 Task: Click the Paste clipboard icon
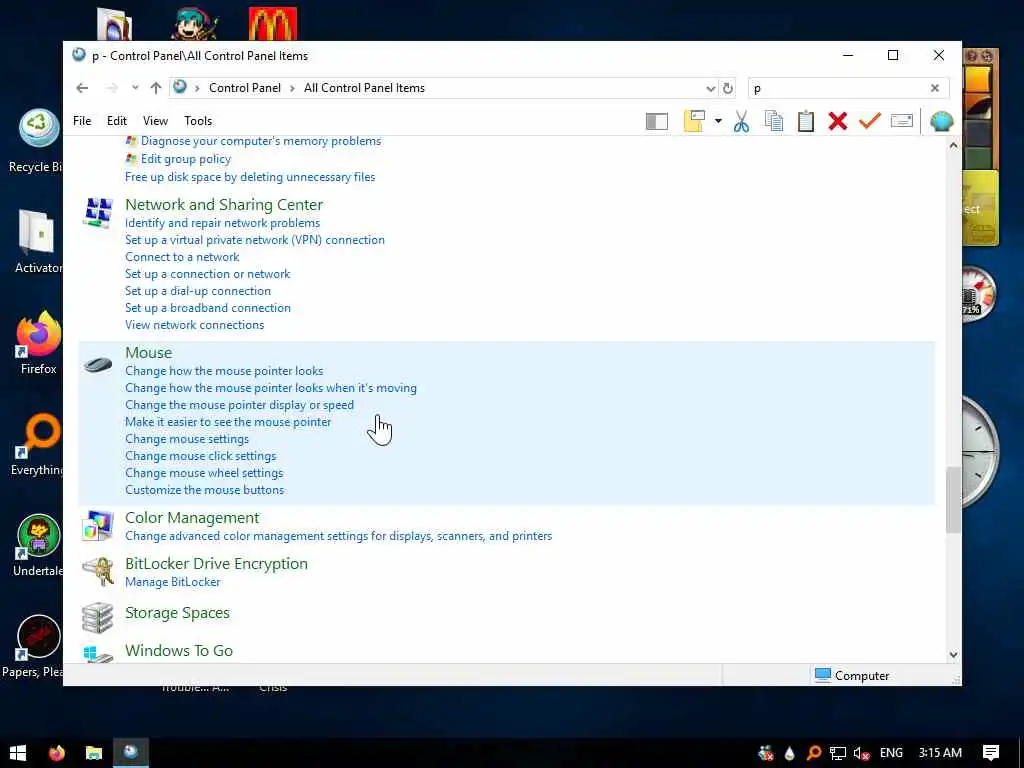click(x=806, y=121)
